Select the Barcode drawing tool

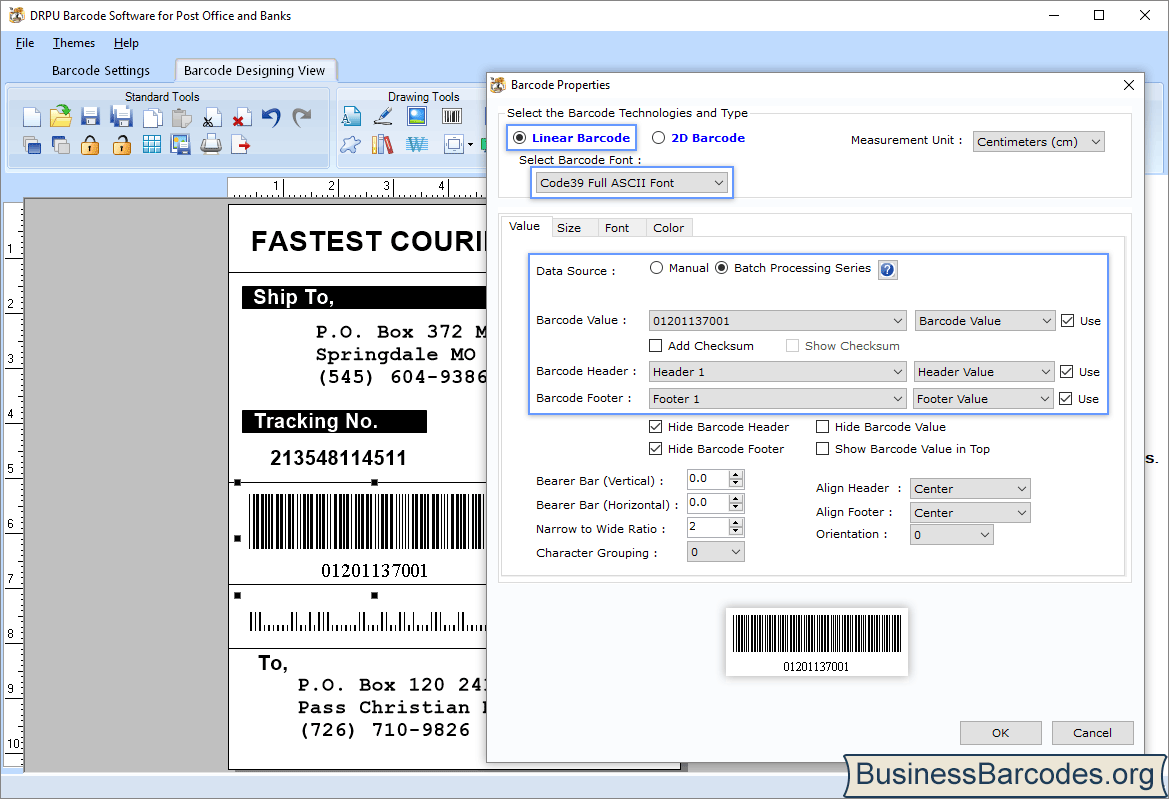[x=452, y=116]
